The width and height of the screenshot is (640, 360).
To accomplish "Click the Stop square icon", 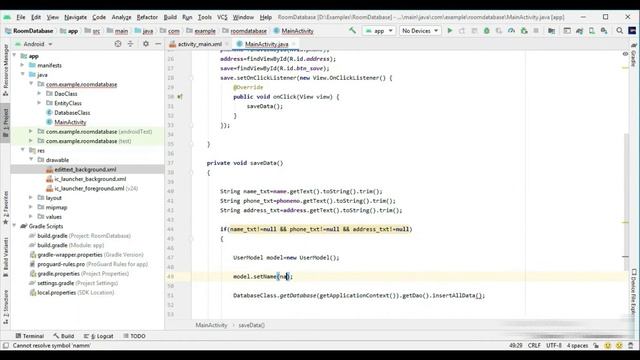I will click(536, 31).
